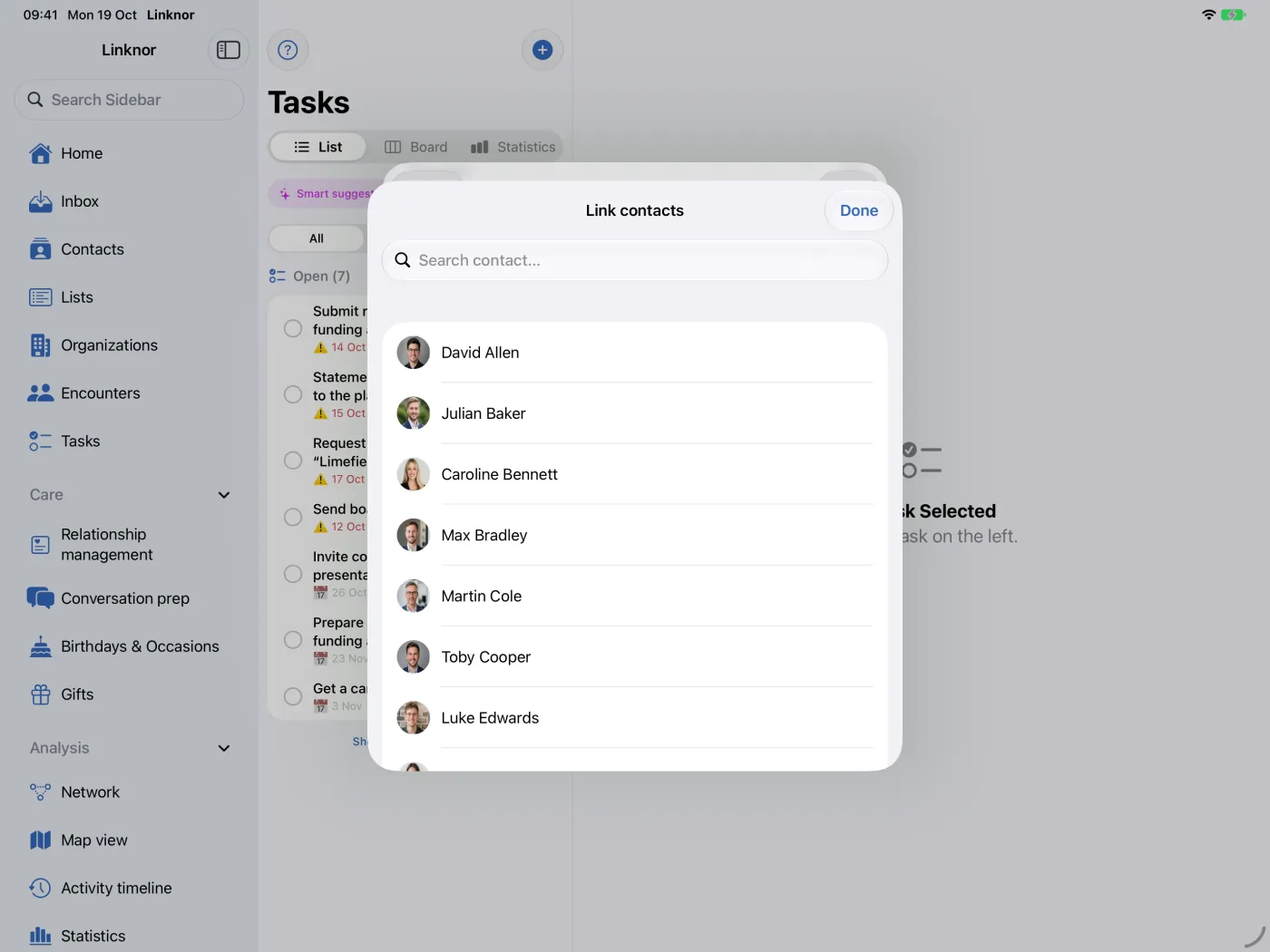1270x952 pixels.
Task: Select the All filter pill
Action: pyautogui.click(x=317, y=238)
